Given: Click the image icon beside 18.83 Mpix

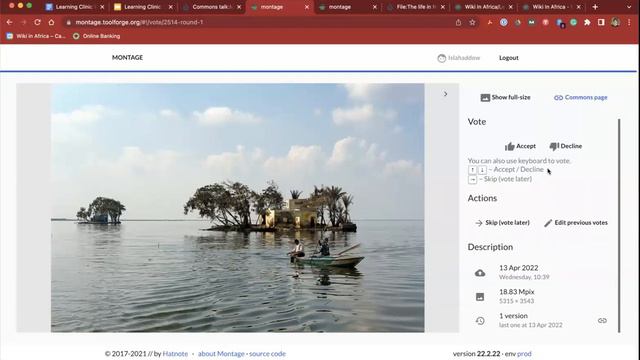Looking at the screenshot, I should coord(480,297).
